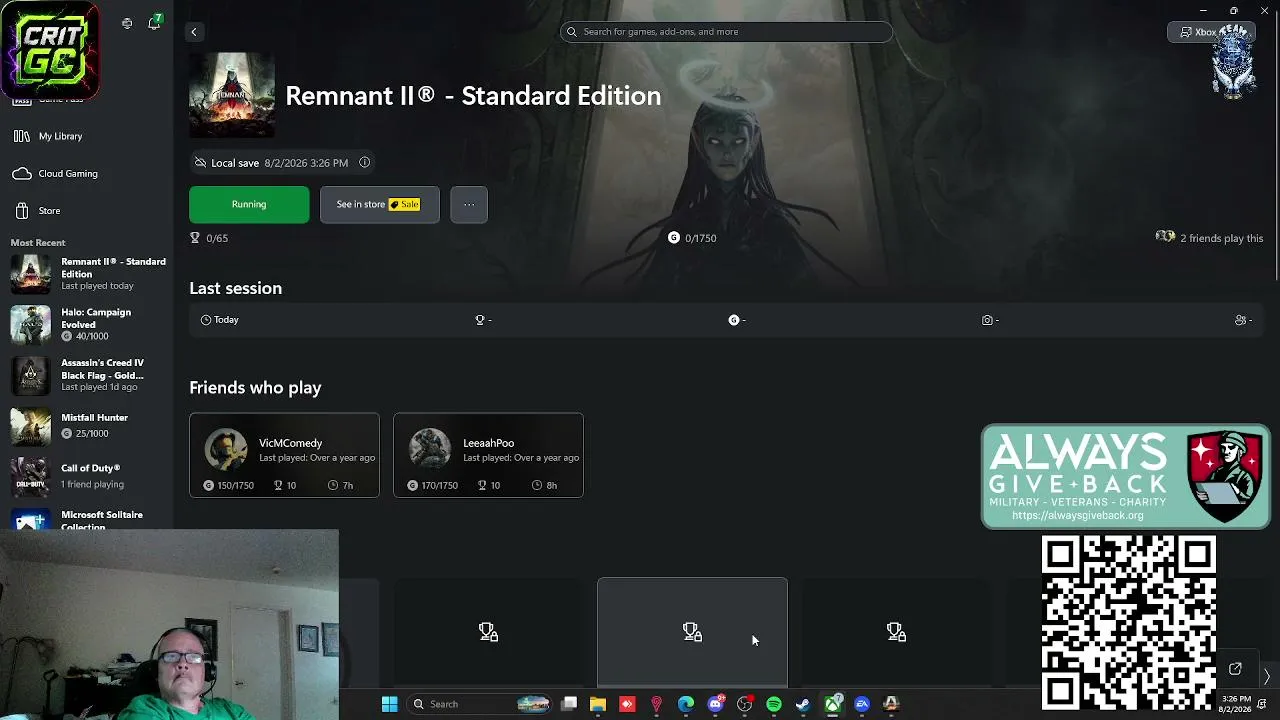Click the achievements trophy 0/65 counter

tap(209, 238)
